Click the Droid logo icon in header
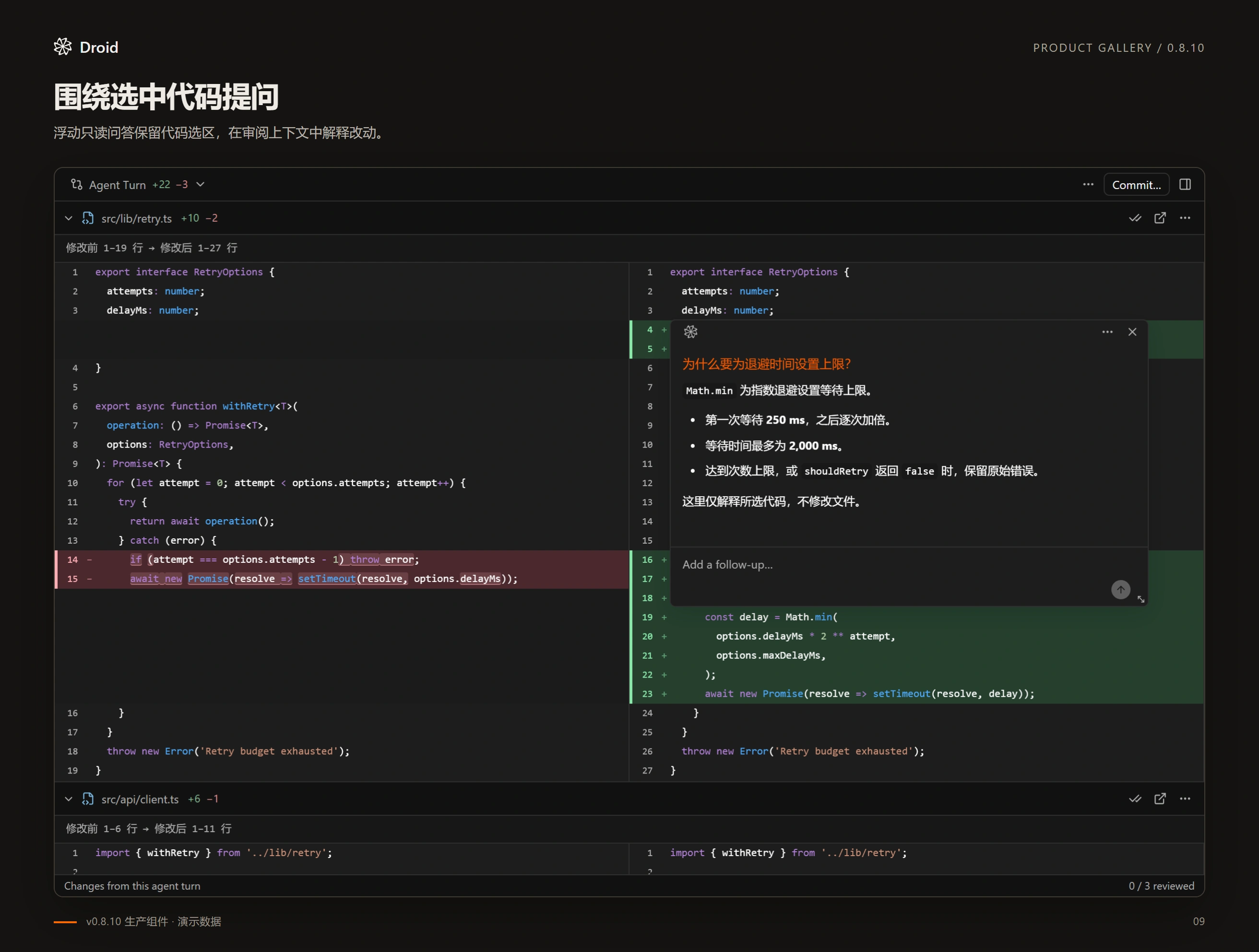The image size is (1259, 952). tap(62, 47)
